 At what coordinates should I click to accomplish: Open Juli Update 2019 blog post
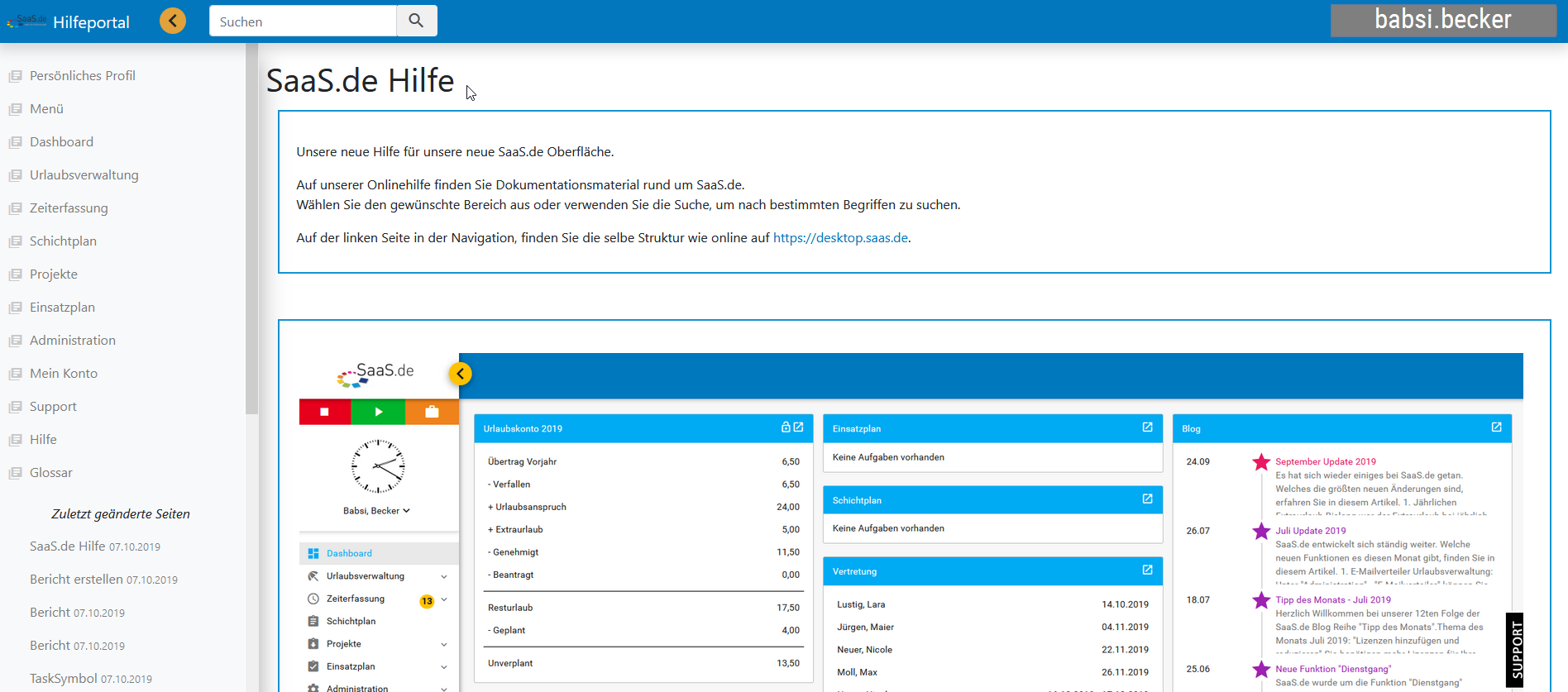coord(1311,531)
